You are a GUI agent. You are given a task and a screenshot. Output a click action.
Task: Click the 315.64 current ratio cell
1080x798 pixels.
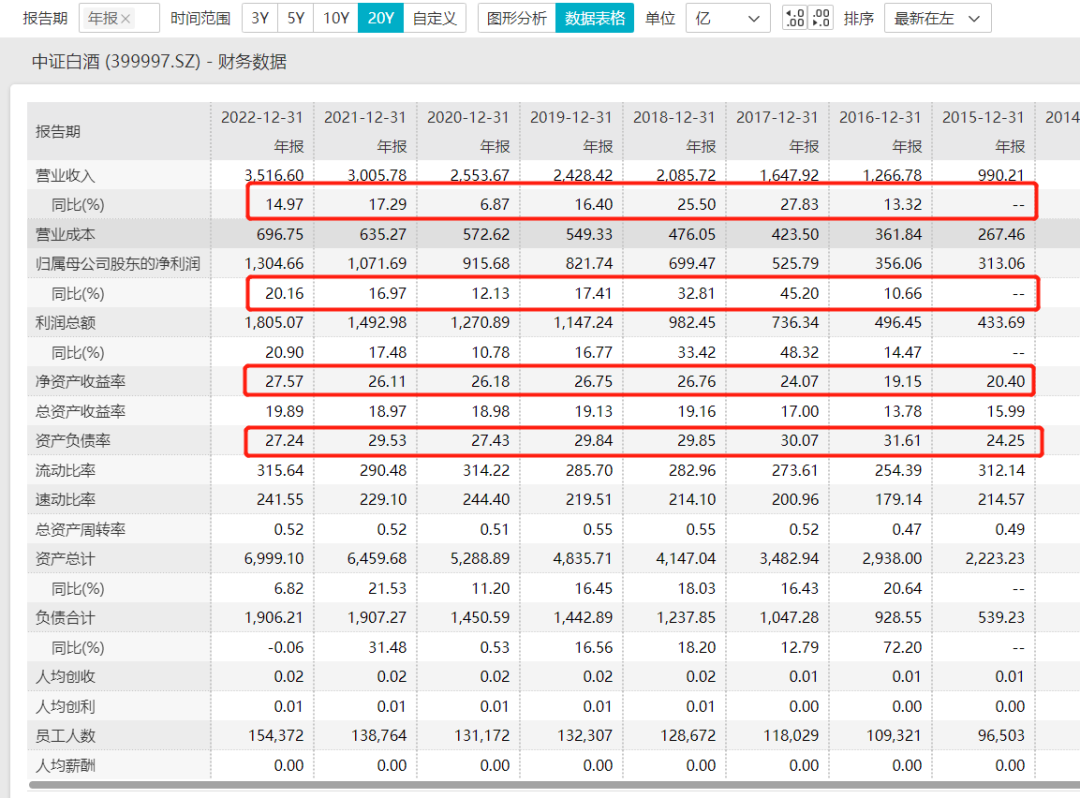coord(280,471)
